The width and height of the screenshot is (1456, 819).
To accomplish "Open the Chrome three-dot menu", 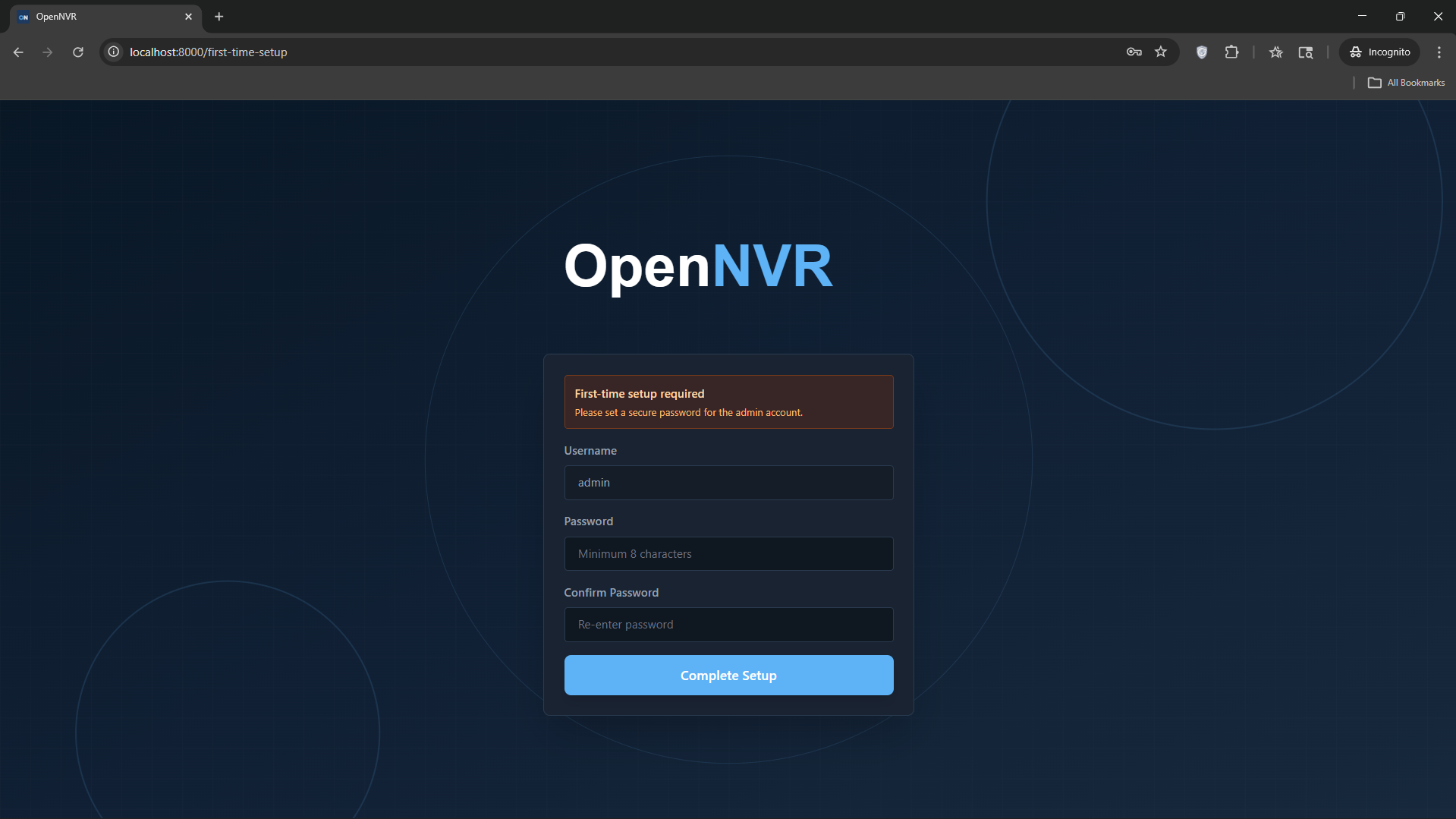I will point(1439,52).
